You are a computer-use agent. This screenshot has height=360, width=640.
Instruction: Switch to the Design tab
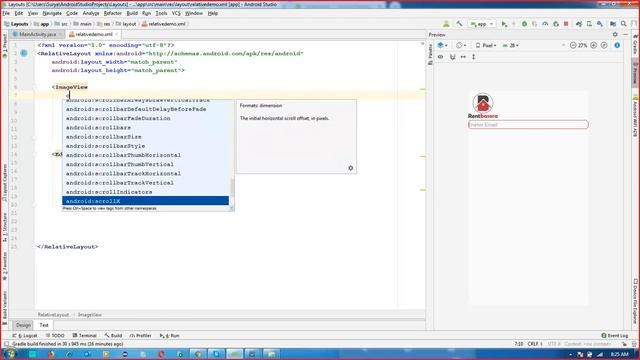[x=23, y=325]
